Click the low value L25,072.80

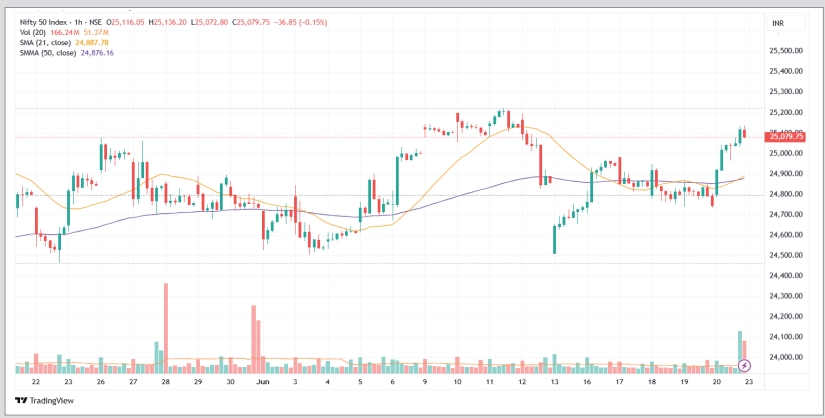coord(210,23)
